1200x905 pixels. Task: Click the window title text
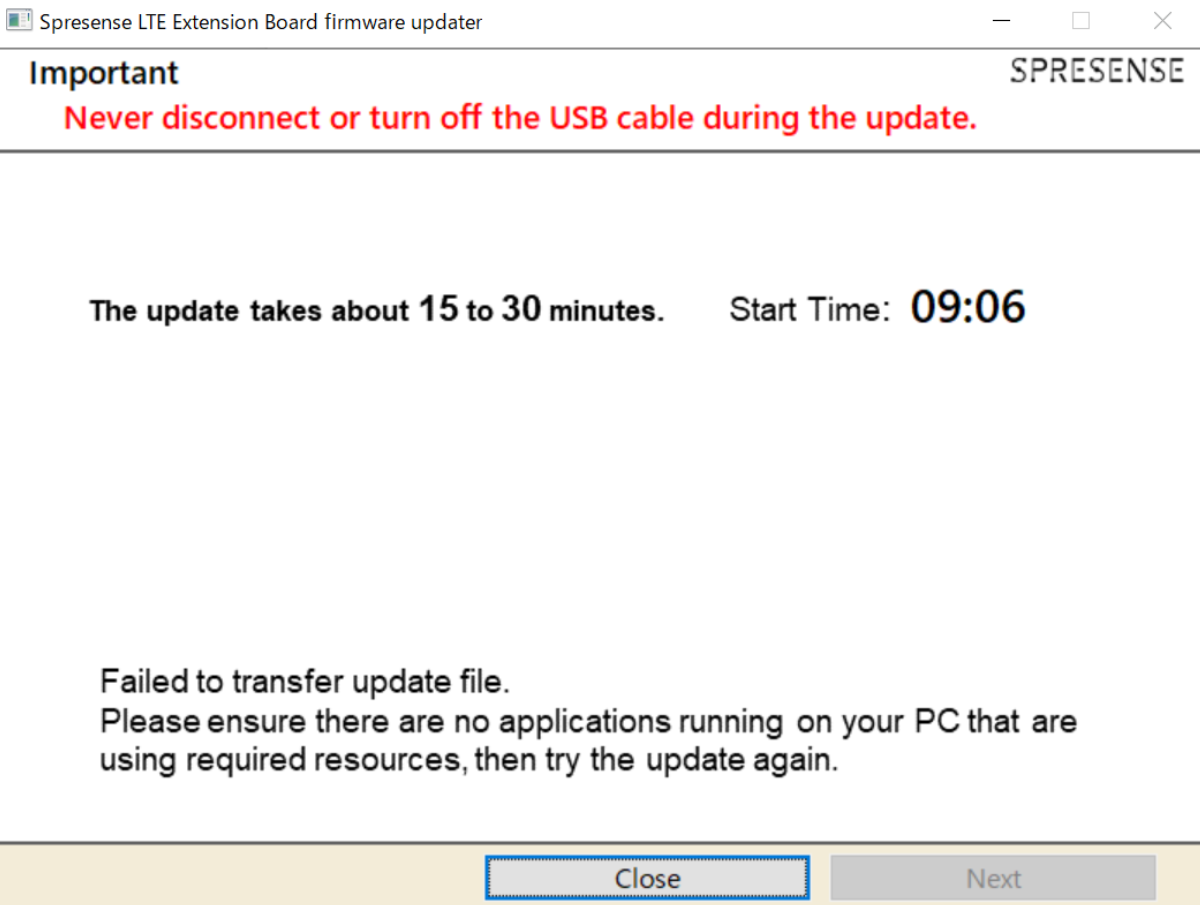point(260,22)
